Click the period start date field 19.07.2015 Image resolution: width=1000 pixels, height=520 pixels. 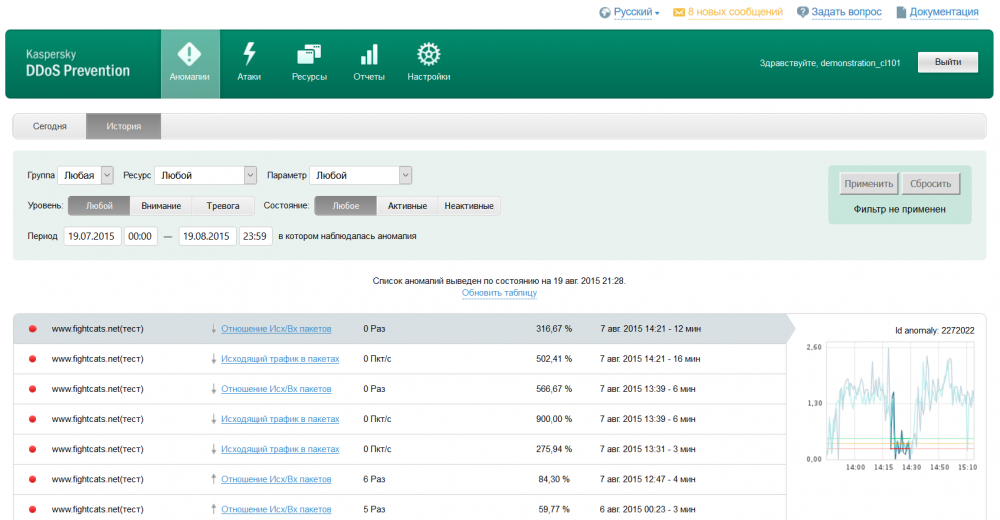[x=92, y=237]
